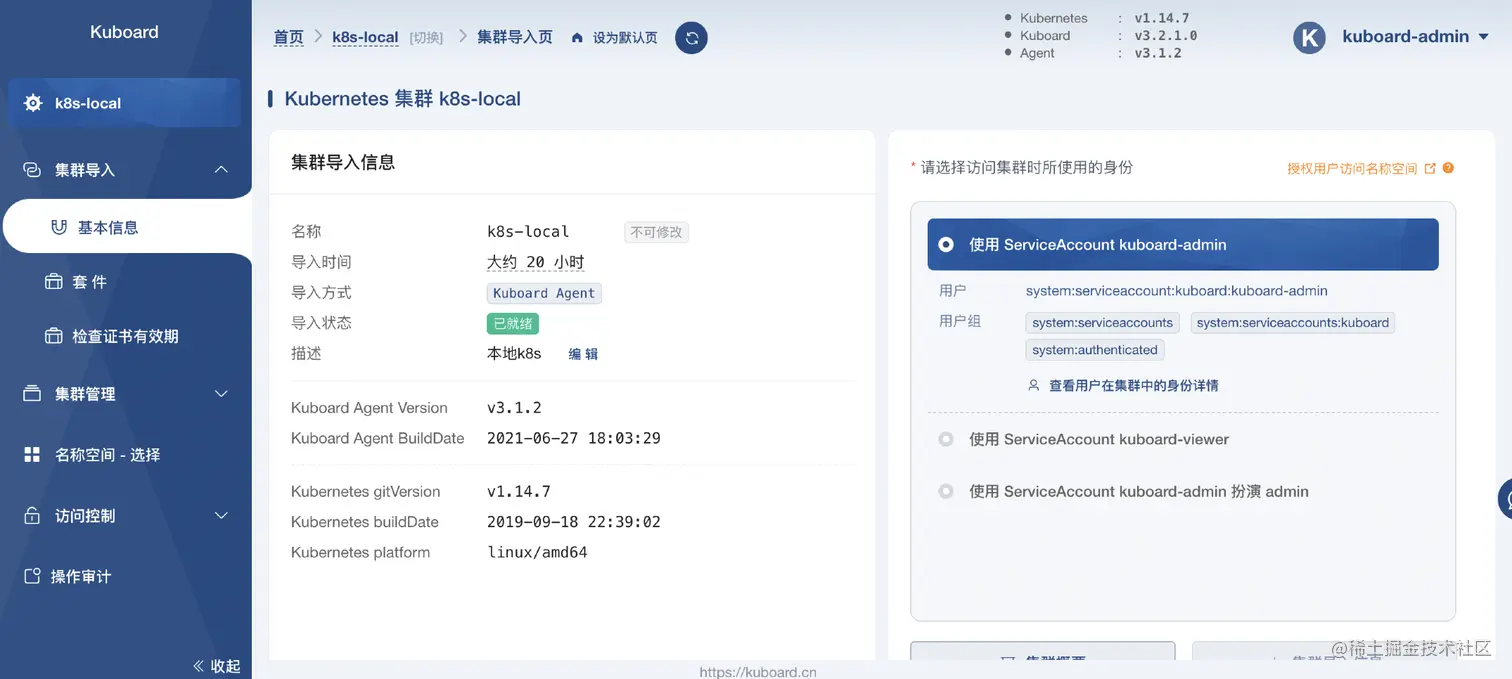Click the 集群导入页 breadcrumb text
The height and width of the screenshot is (679, 1512).
point(515,37)
